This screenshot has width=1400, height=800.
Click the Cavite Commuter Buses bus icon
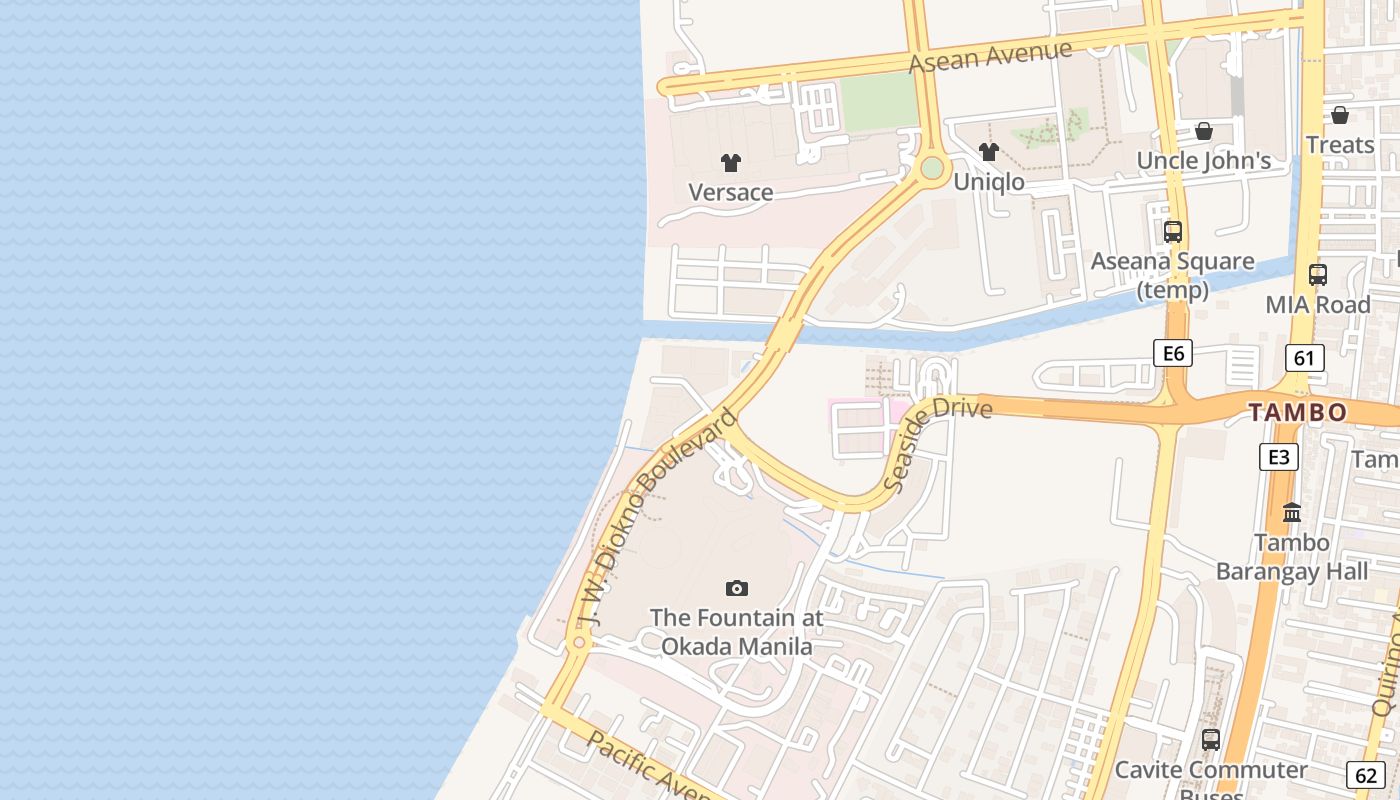(x=1211, y=740)
